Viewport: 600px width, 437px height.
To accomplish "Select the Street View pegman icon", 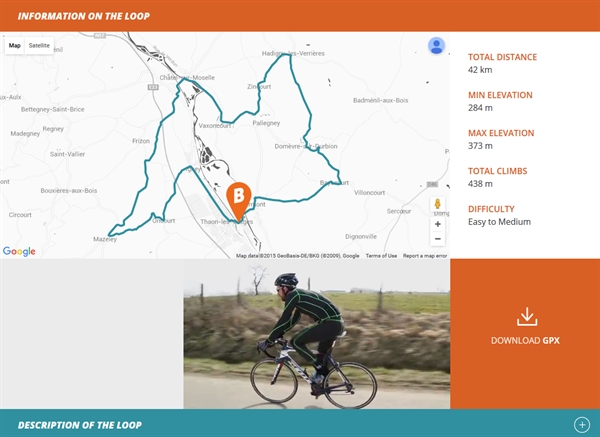I will coord(437,204).
